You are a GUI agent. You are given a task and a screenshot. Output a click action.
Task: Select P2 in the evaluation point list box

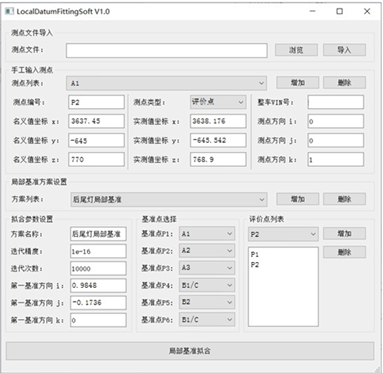click(x=255, y=265)
